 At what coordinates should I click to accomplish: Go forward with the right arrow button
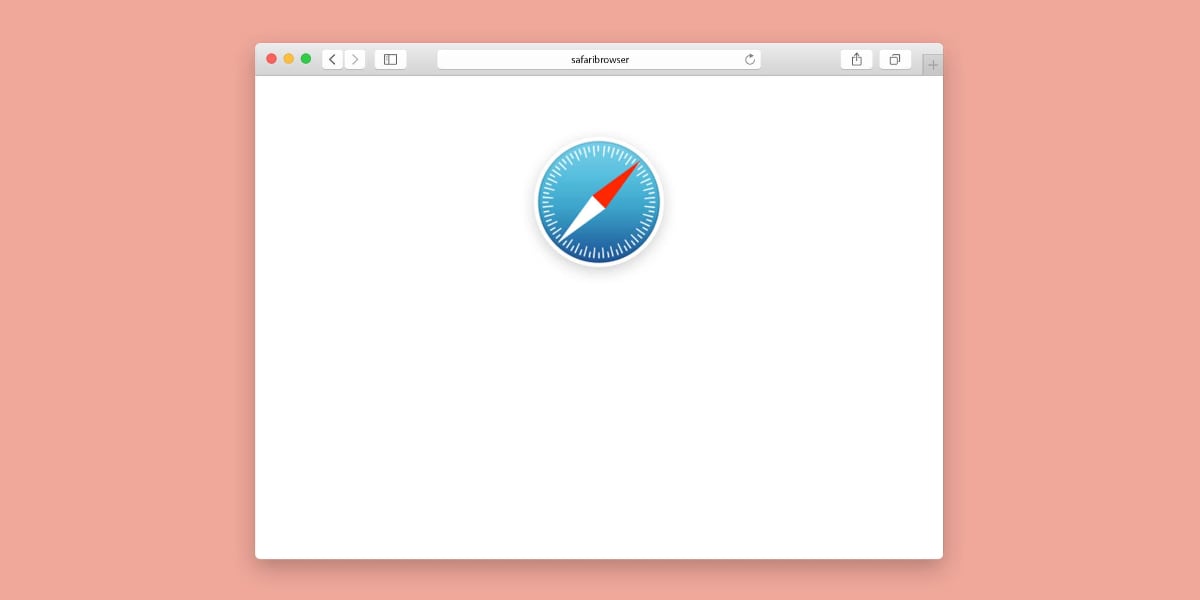point(355,59)
